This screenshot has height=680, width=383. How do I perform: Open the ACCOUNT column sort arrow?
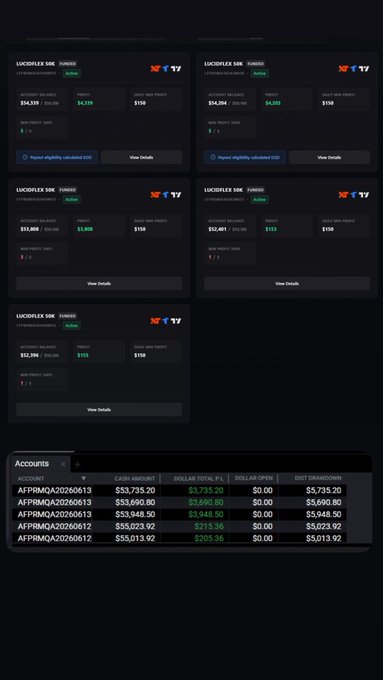coord(84,478)
